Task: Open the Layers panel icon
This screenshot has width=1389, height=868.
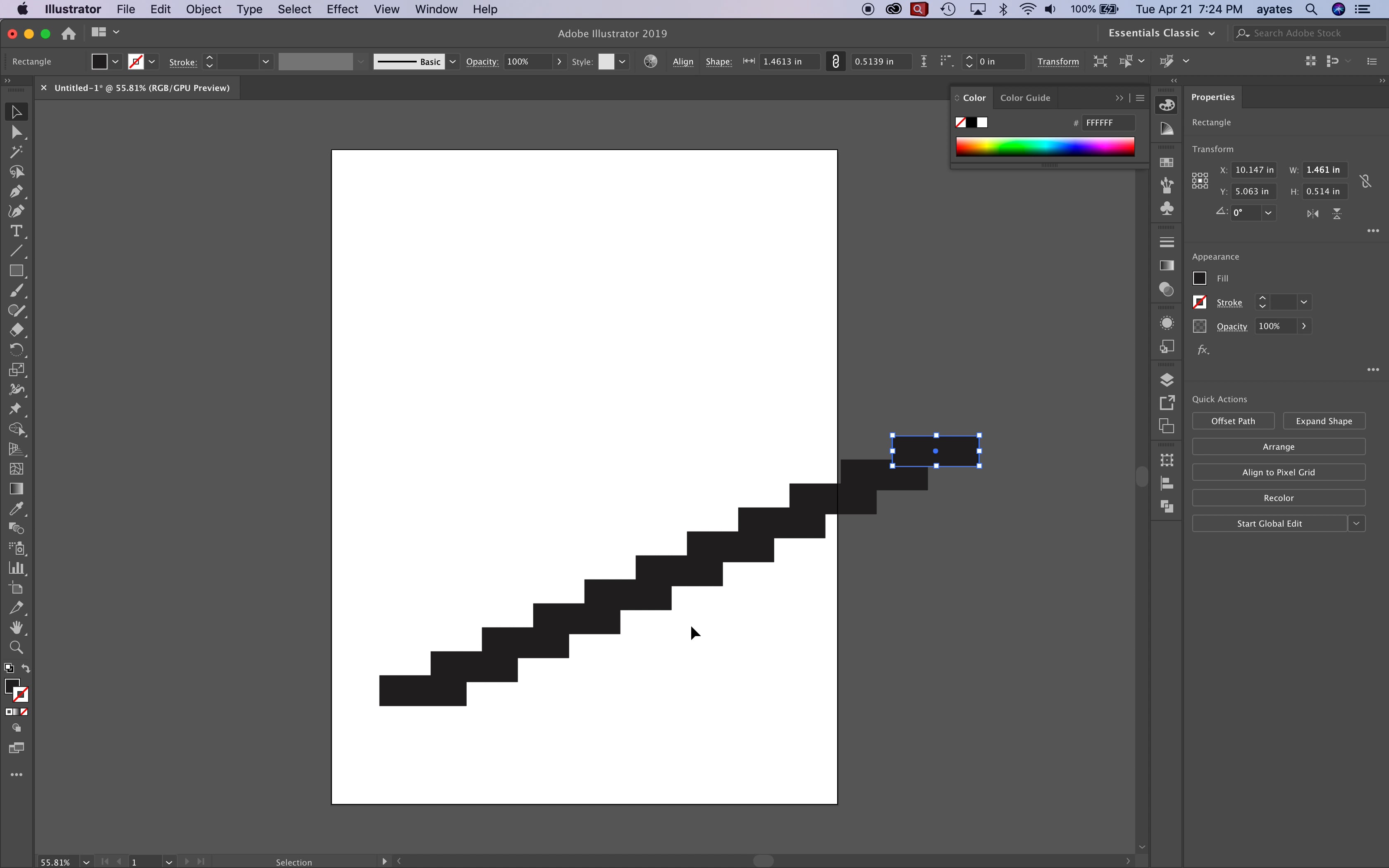Action: (1167, 379)
